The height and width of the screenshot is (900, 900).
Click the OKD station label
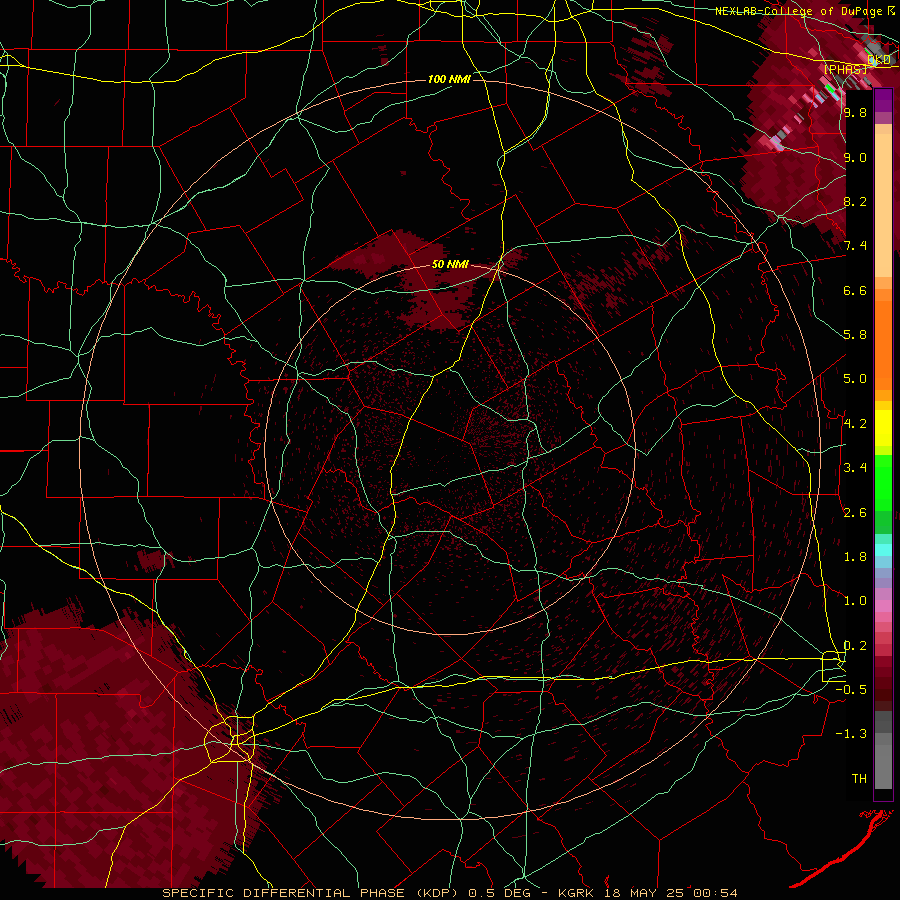(x=879, y=60)
